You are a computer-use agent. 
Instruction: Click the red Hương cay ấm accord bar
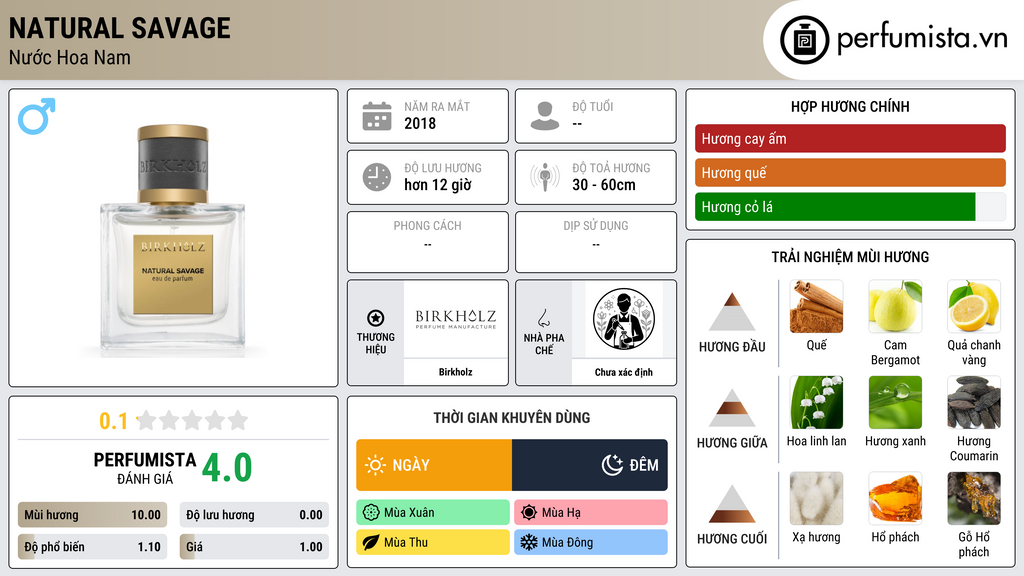click(x=850, y=138)
